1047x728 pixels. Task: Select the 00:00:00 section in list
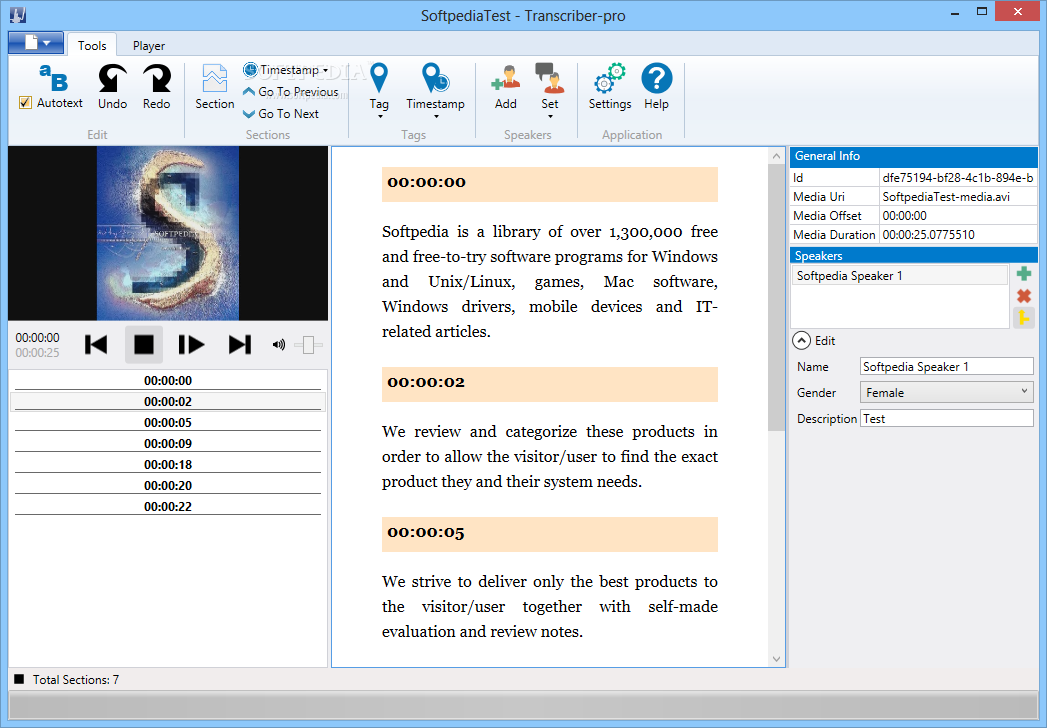[168, 381]
